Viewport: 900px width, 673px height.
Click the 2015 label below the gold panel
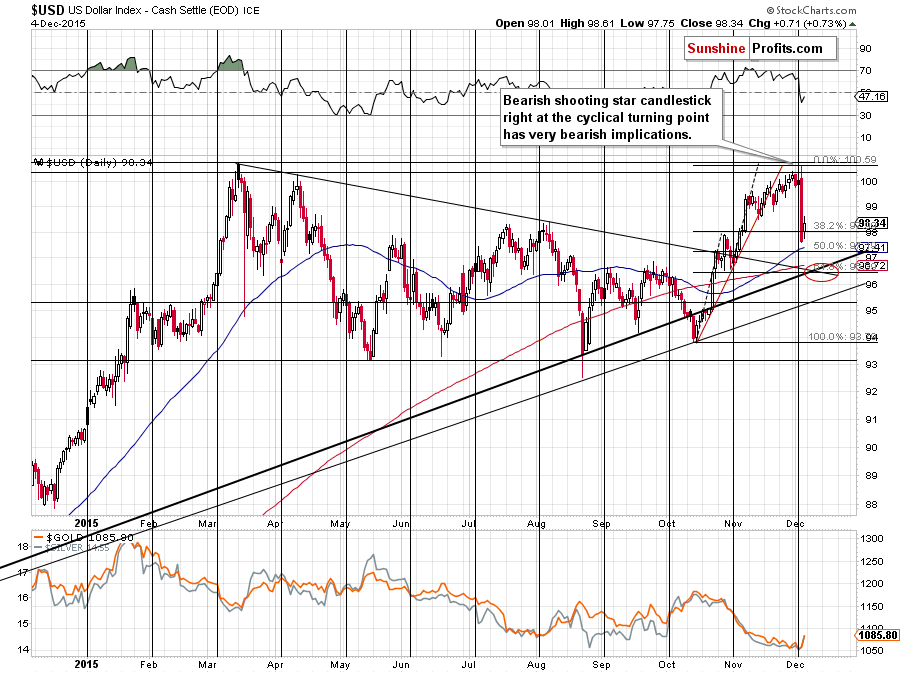coord(87,664)
